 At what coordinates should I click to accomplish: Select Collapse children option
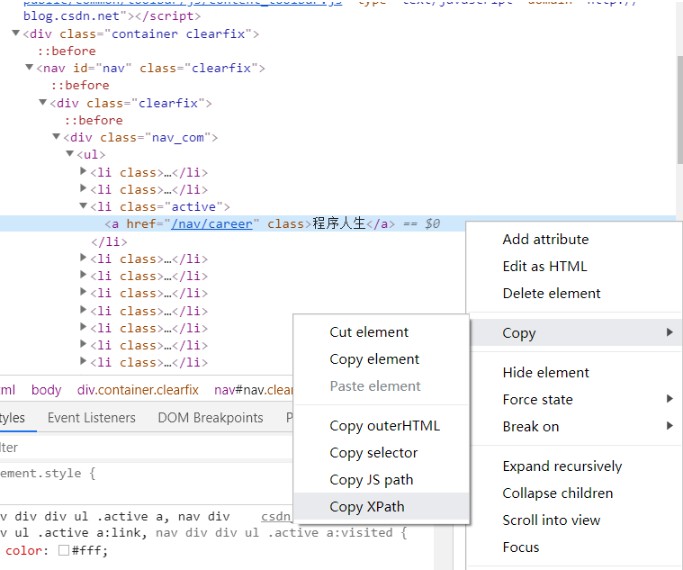576,493
